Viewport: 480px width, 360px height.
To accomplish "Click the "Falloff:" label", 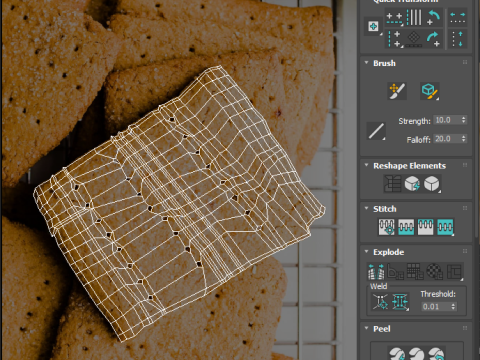I will [418, 140].
